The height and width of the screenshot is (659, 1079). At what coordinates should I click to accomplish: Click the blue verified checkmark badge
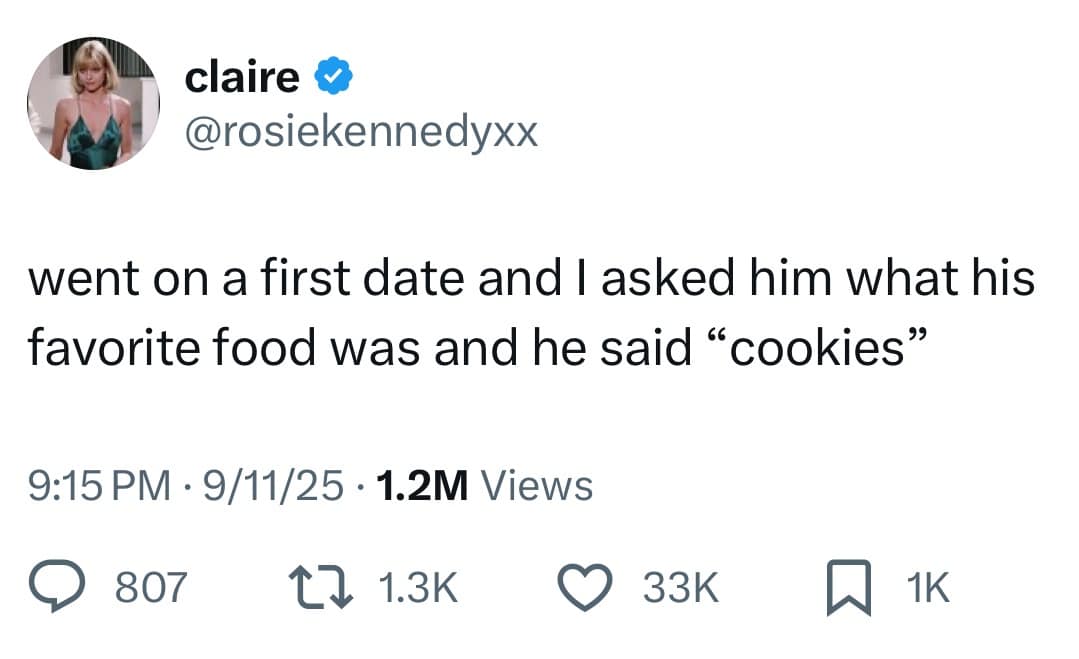[x=332, y=77]
